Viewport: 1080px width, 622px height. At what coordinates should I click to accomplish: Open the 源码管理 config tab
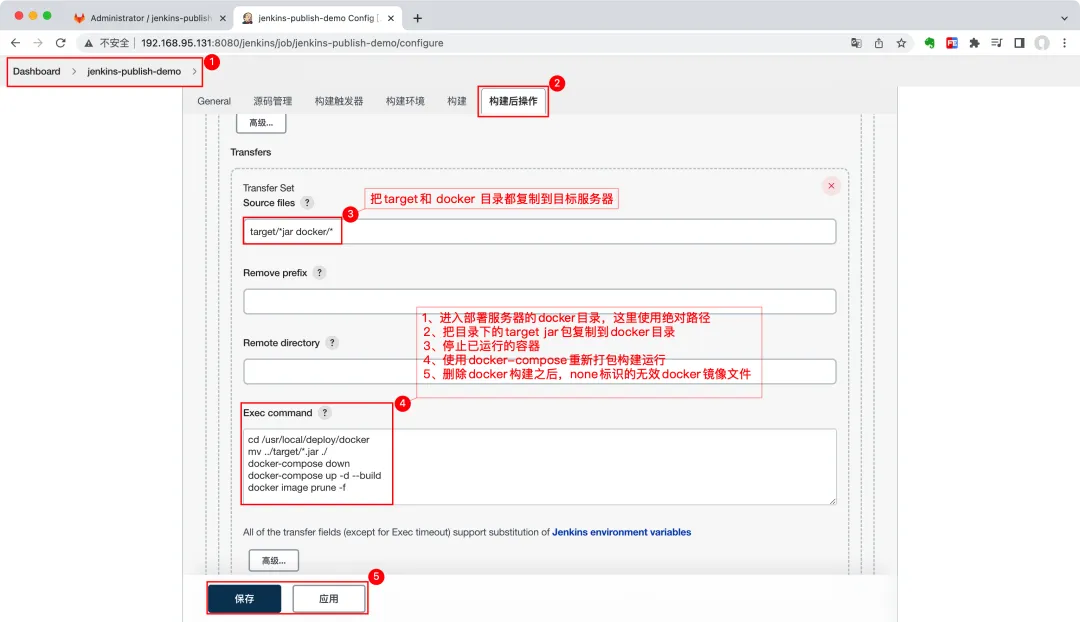(x=273, y=101)
